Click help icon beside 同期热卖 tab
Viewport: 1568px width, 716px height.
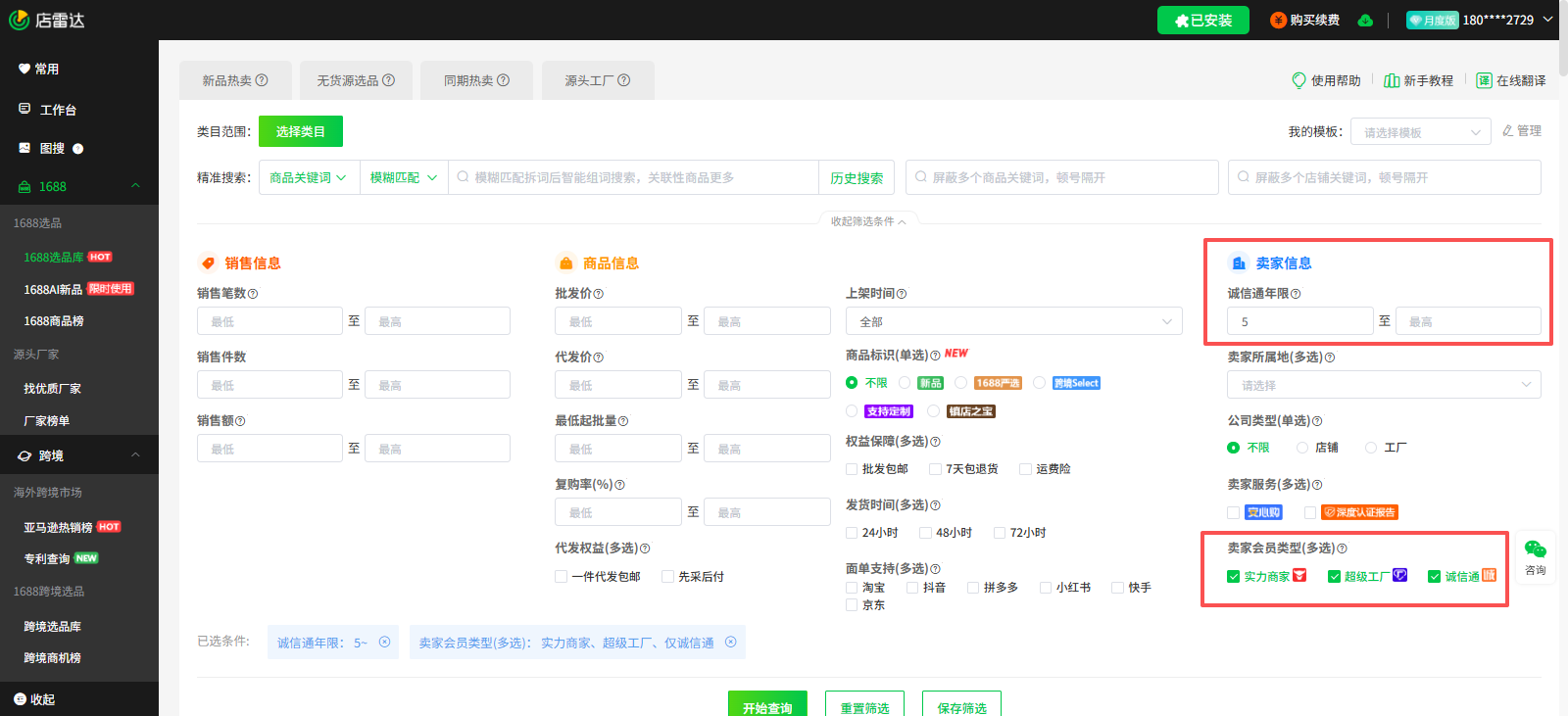click(504, 80)
